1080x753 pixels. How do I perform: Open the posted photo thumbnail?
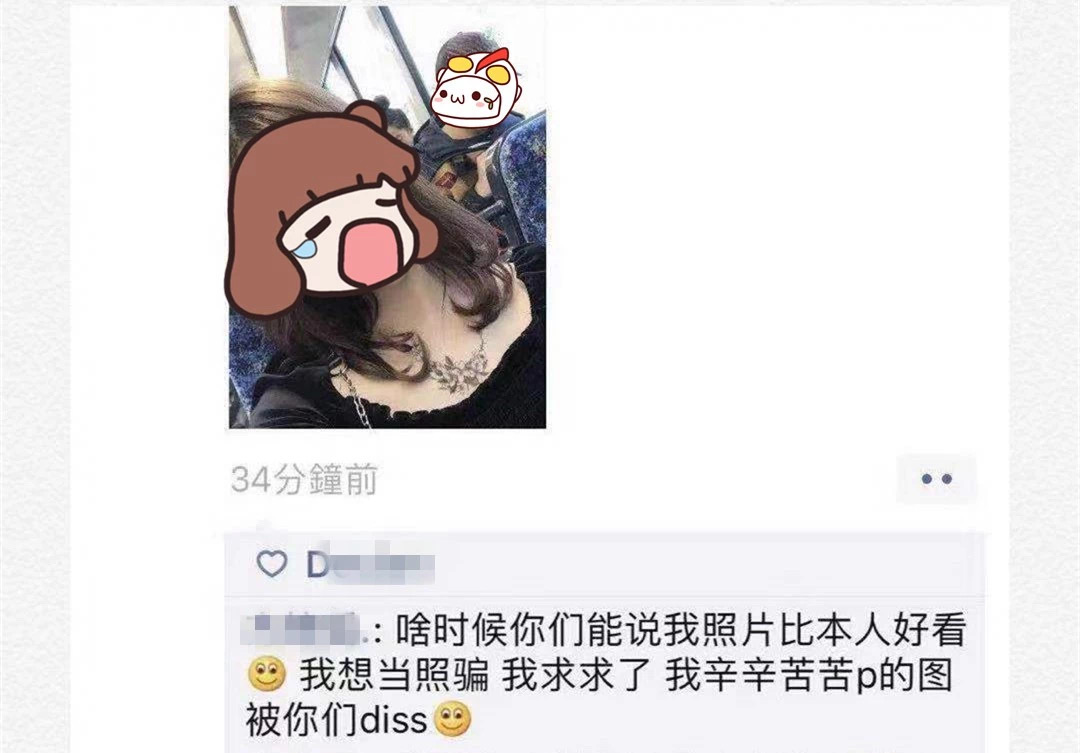tap(387, 217)
